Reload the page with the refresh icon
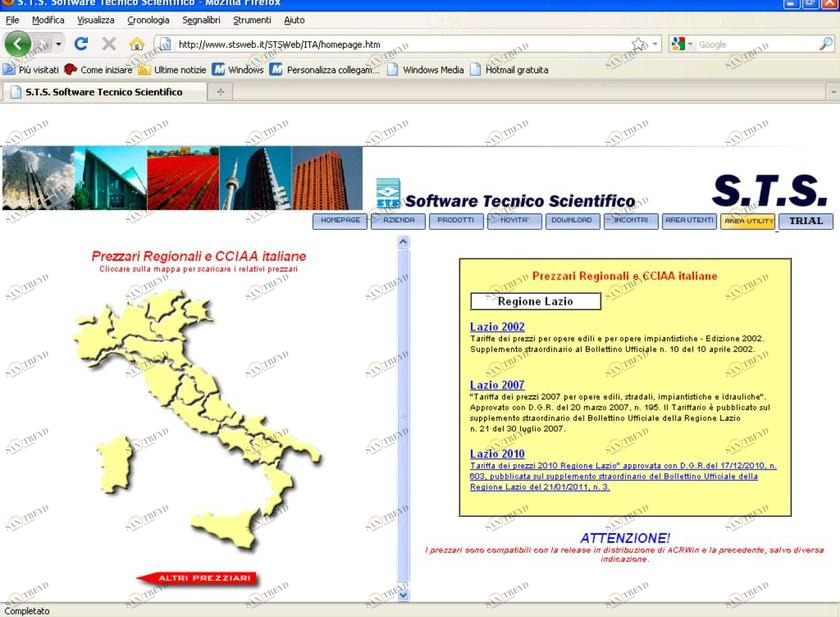 tap(82, 44)
